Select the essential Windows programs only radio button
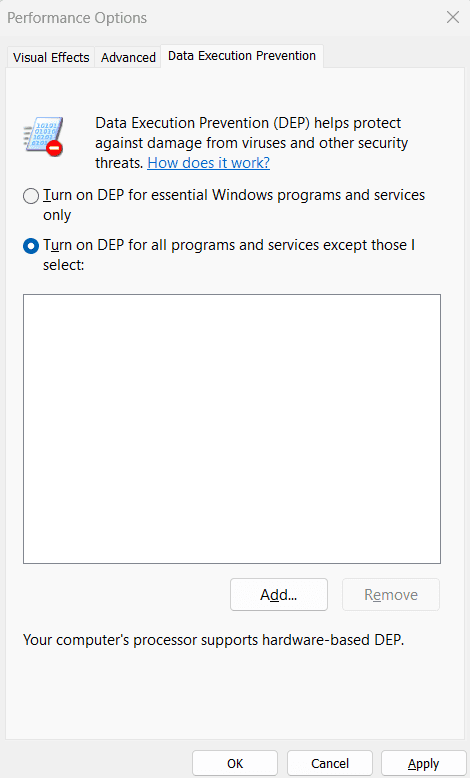The width and height of the screenshot is (470, 778). [31, 196]
